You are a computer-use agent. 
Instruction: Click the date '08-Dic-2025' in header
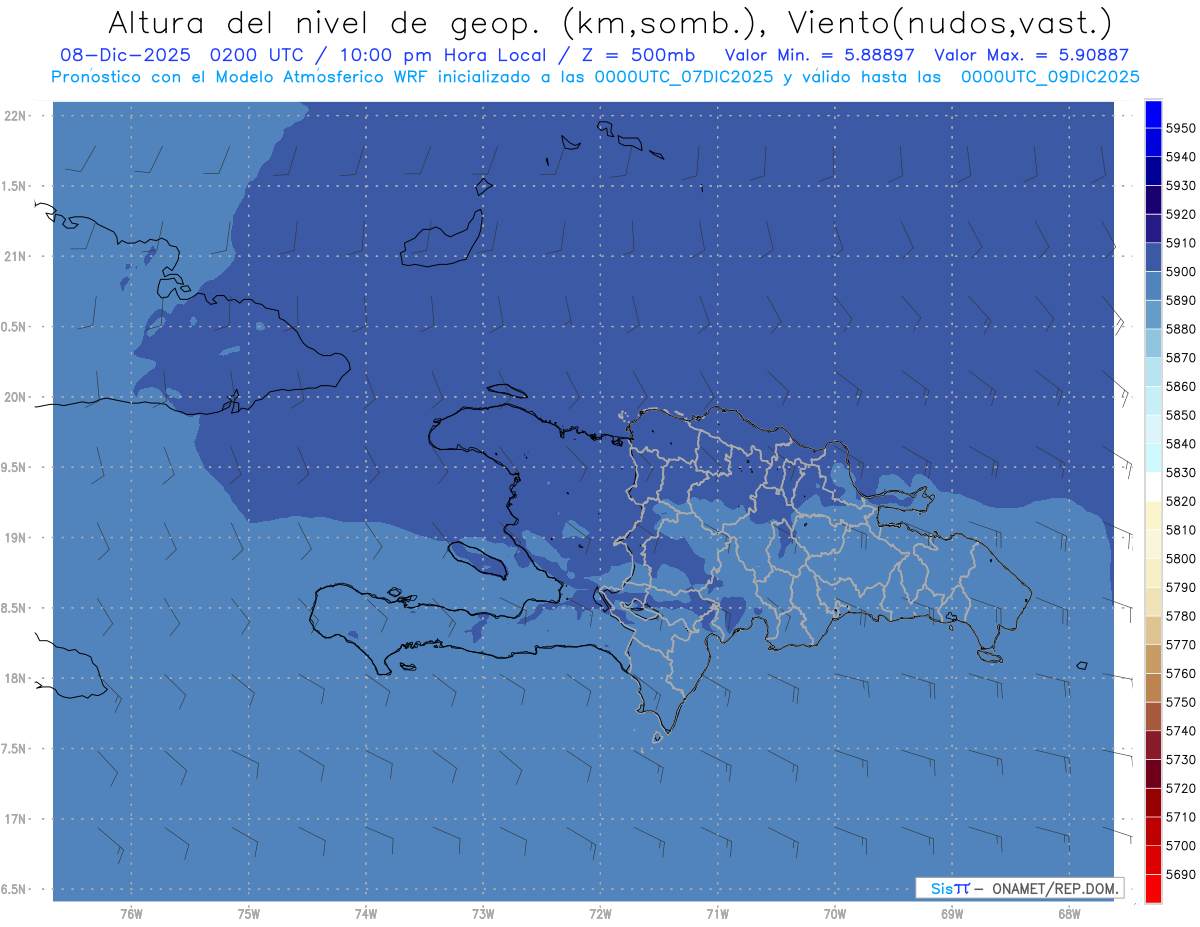(127, 55)
